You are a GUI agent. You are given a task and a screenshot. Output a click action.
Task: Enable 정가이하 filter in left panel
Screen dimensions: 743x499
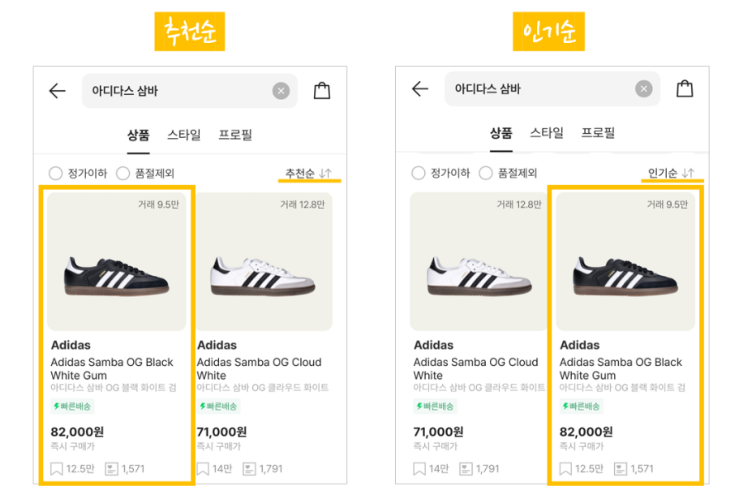tap(56, 173)
